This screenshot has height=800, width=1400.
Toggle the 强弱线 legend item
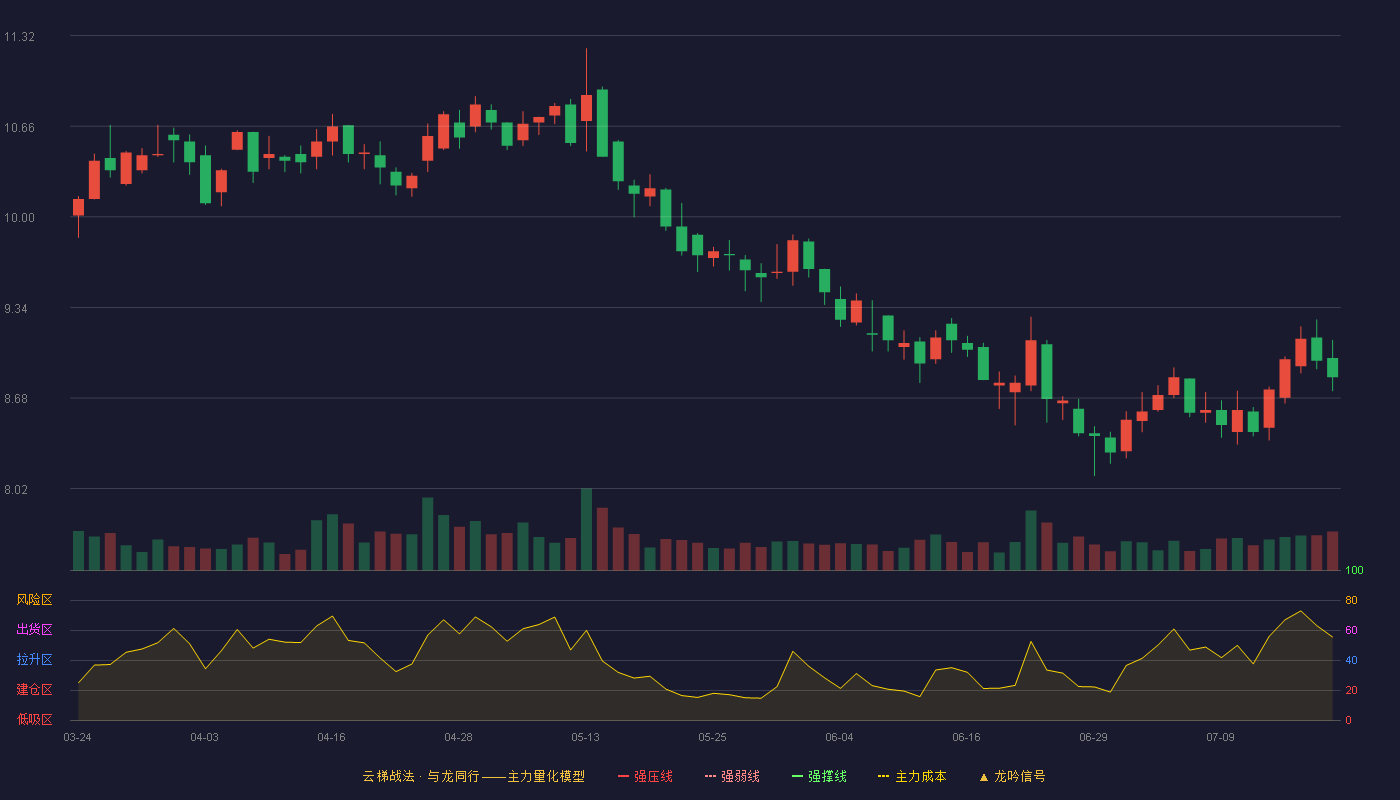[732, 776]
